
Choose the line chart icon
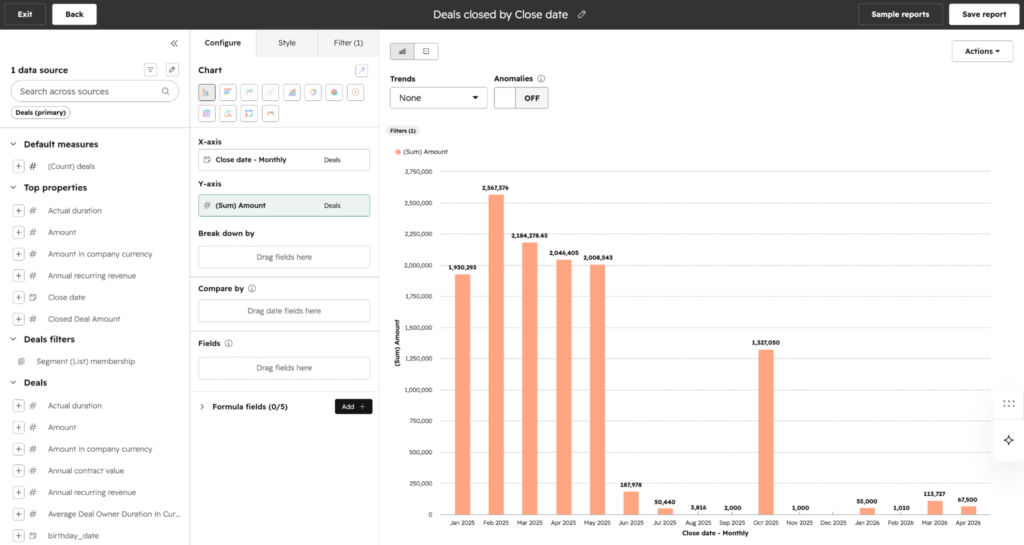(249, 93)
